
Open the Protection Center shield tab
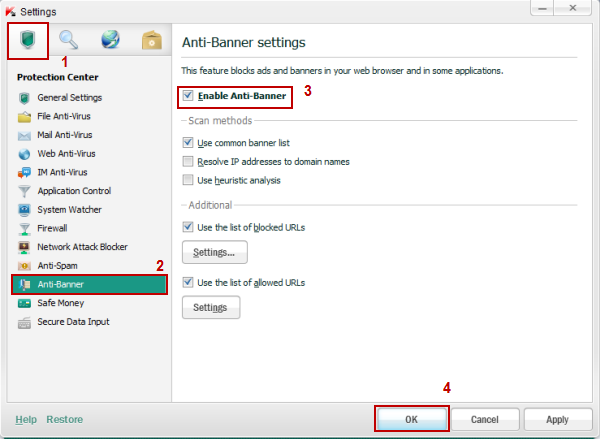tap(28, 40)
